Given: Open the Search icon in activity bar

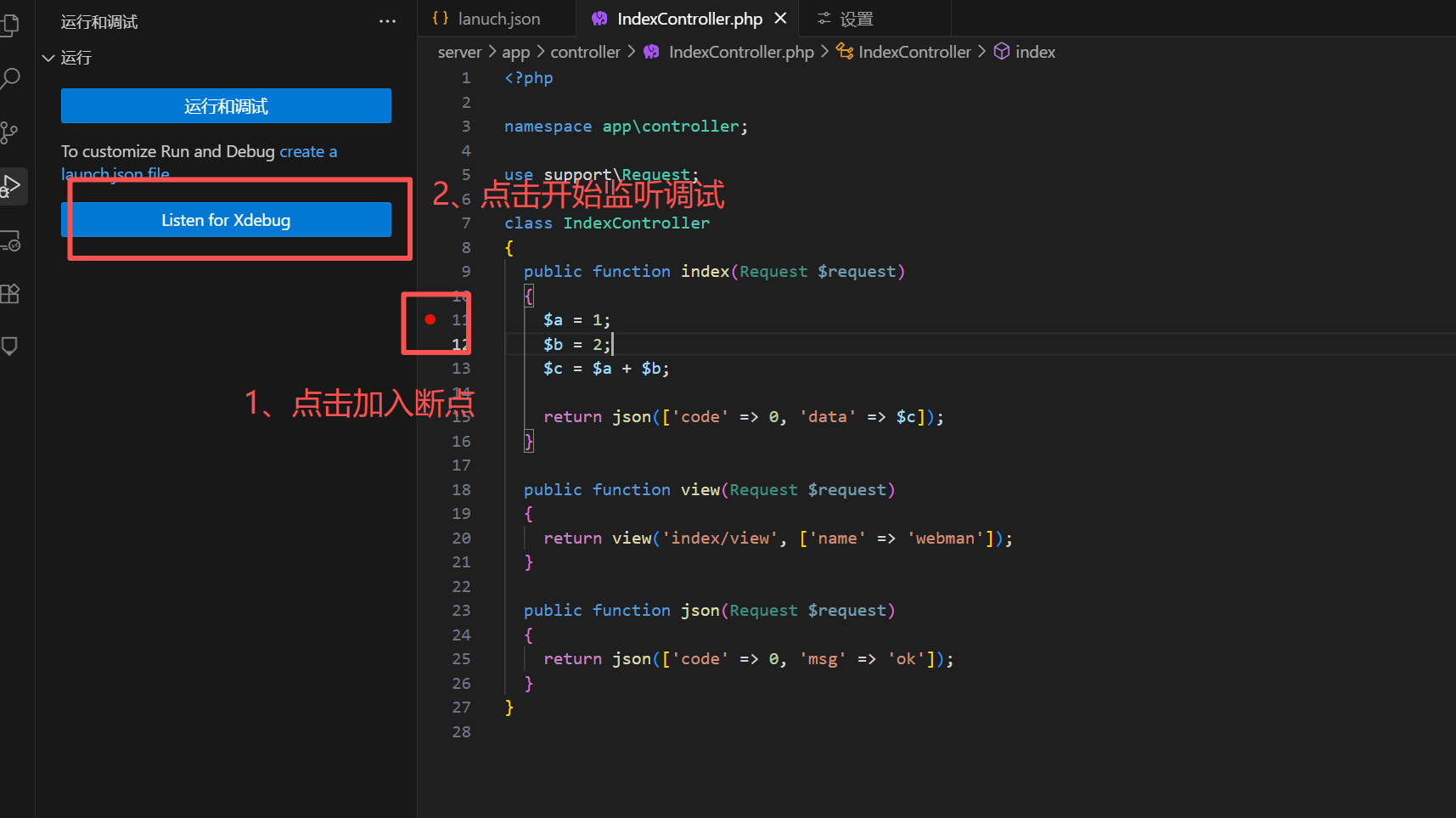Looking at the screenshot, I should pyautogui.click(x=10, y=79).
